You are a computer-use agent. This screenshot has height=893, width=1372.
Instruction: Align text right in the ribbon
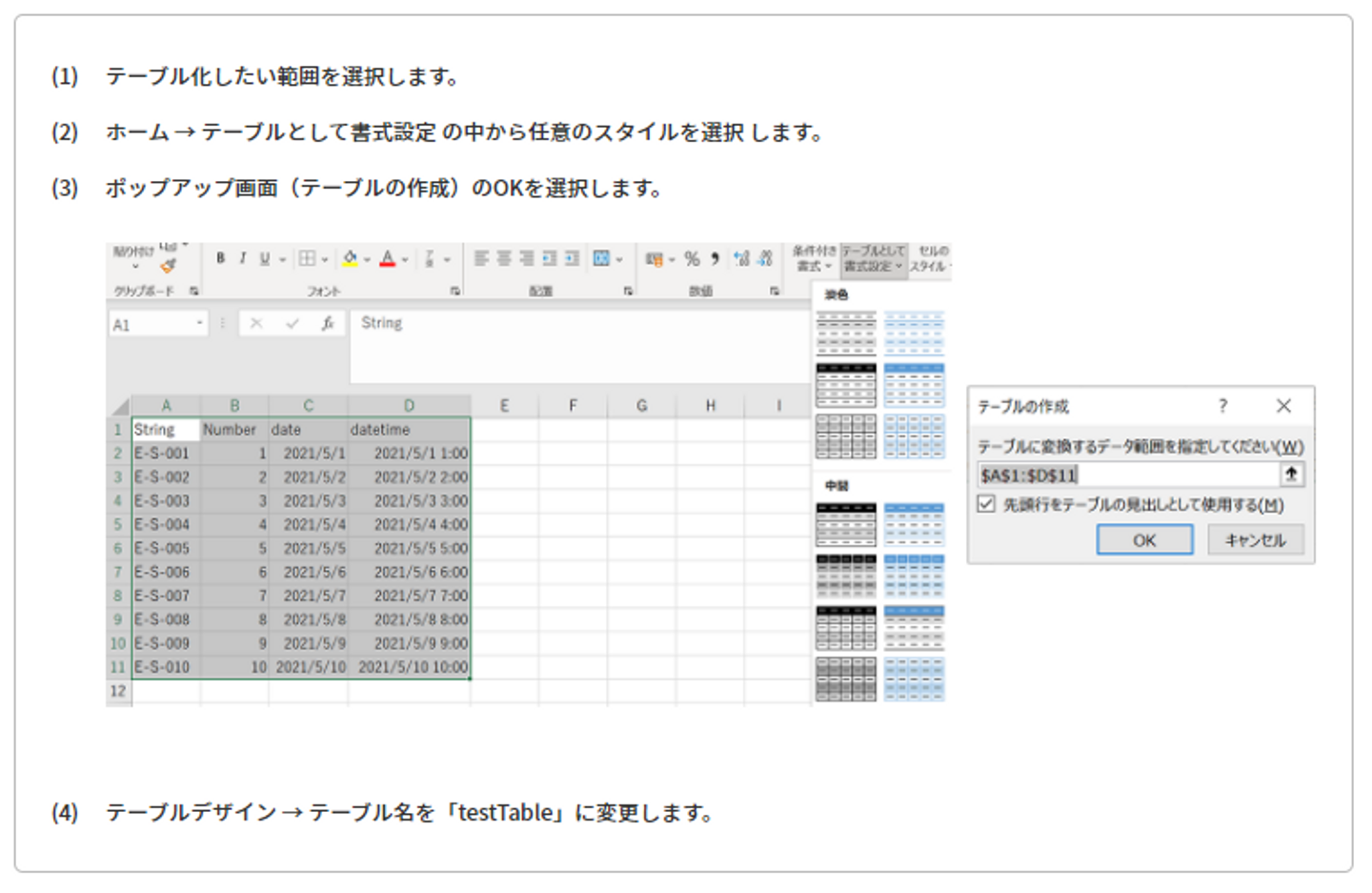pos(526,258)
